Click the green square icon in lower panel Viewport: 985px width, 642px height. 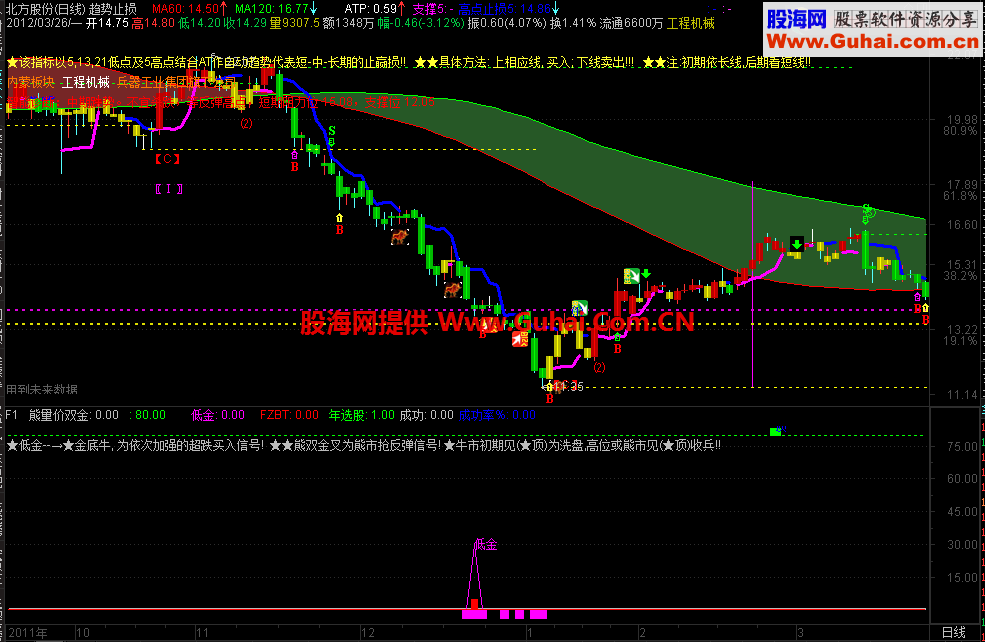(x=775, y=432)
